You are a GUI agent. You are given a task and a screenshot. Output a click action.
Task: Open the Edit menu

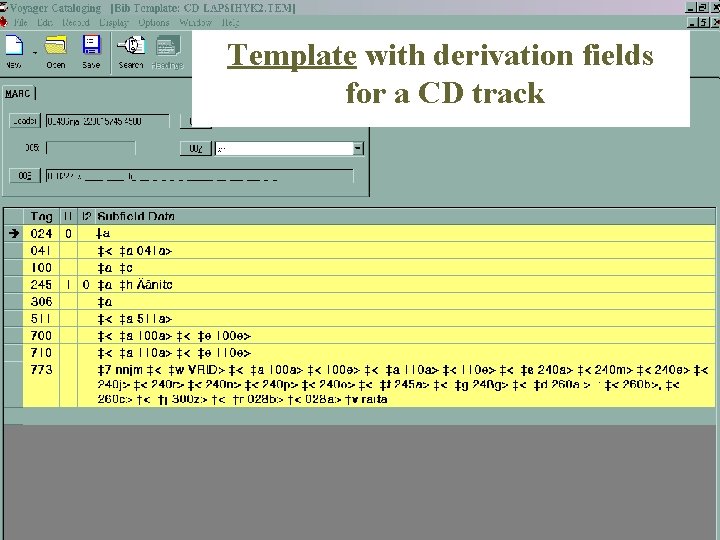point(45,22)
